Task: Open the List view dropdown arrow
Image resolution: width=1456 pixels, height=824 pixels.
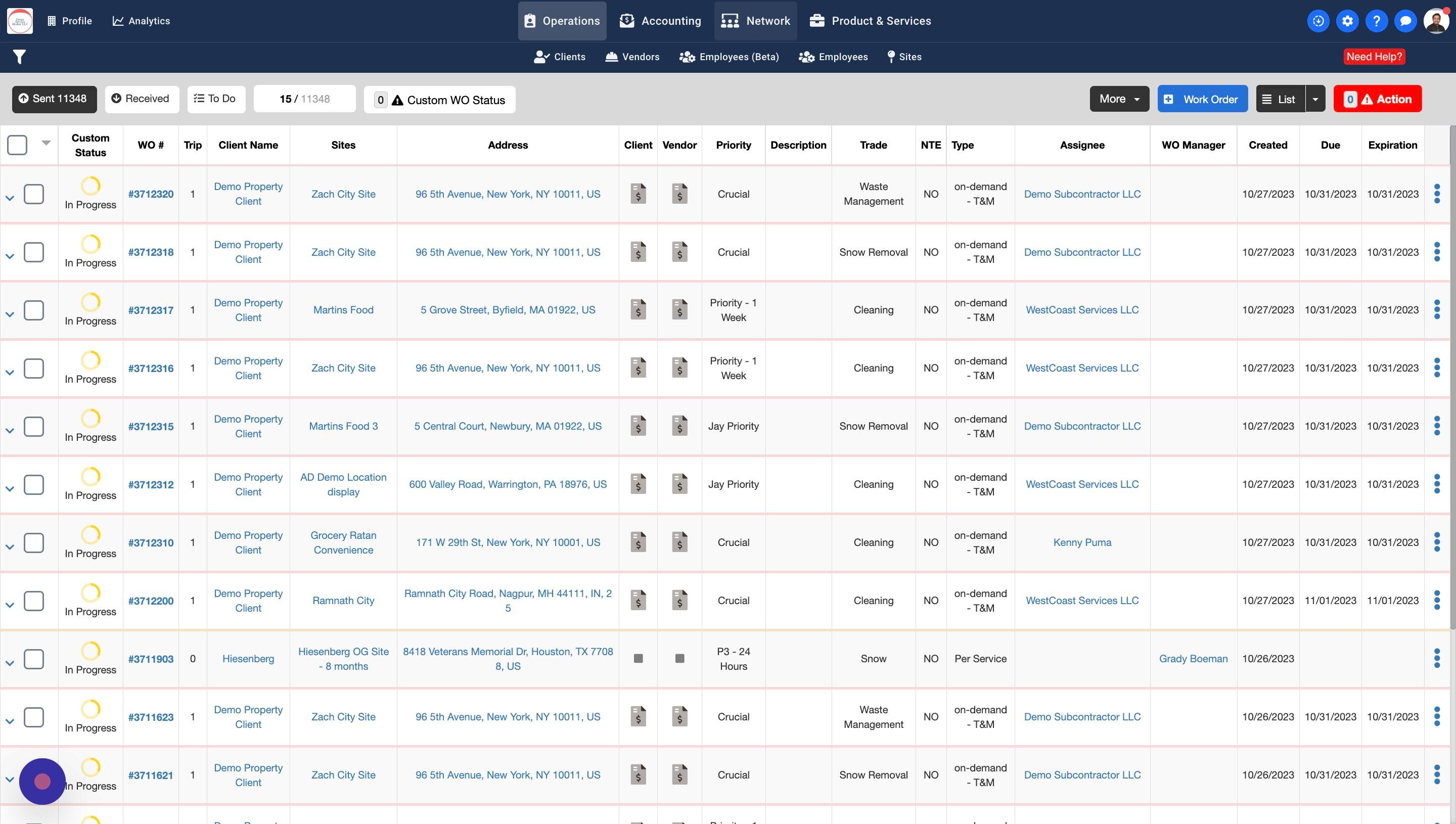Action: 1315,99
